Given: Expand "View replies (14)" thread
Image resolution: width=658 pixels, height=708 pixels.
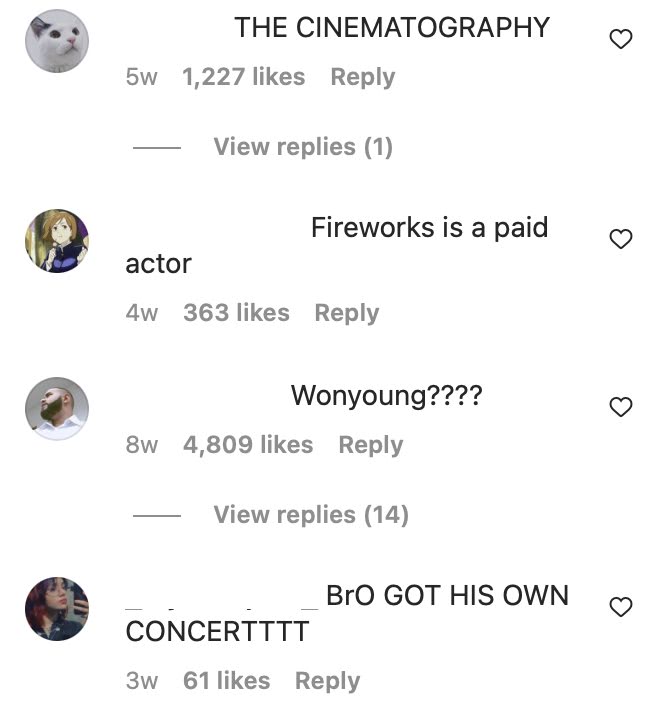Looking at the screenshot, I should tap(311, 515).
